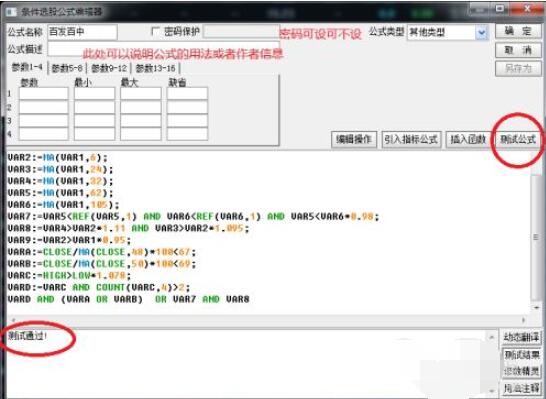Click the 确定 button
The image size is (546, 399).
coord(518,32)
